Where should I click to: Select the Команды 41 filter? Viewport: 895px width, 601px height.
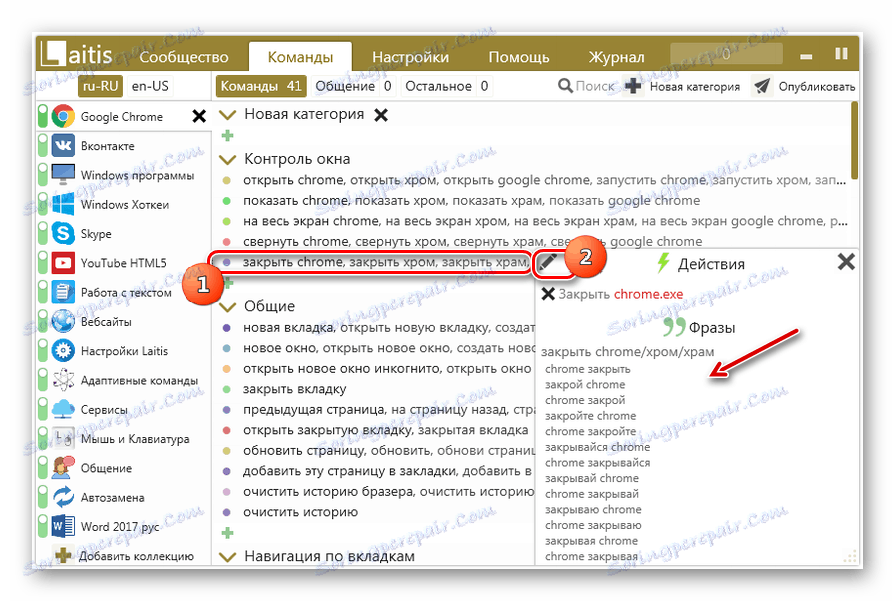[261, 86]
